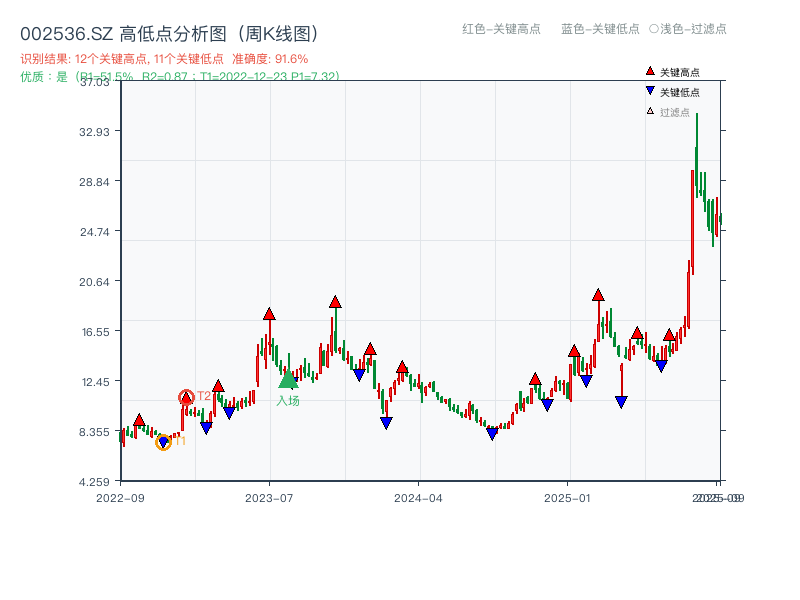Viewport: 800px width, 600px height.
Task: Click the 12.45 y-axis label
Action: pyautogui.click(x=95, y=382)
